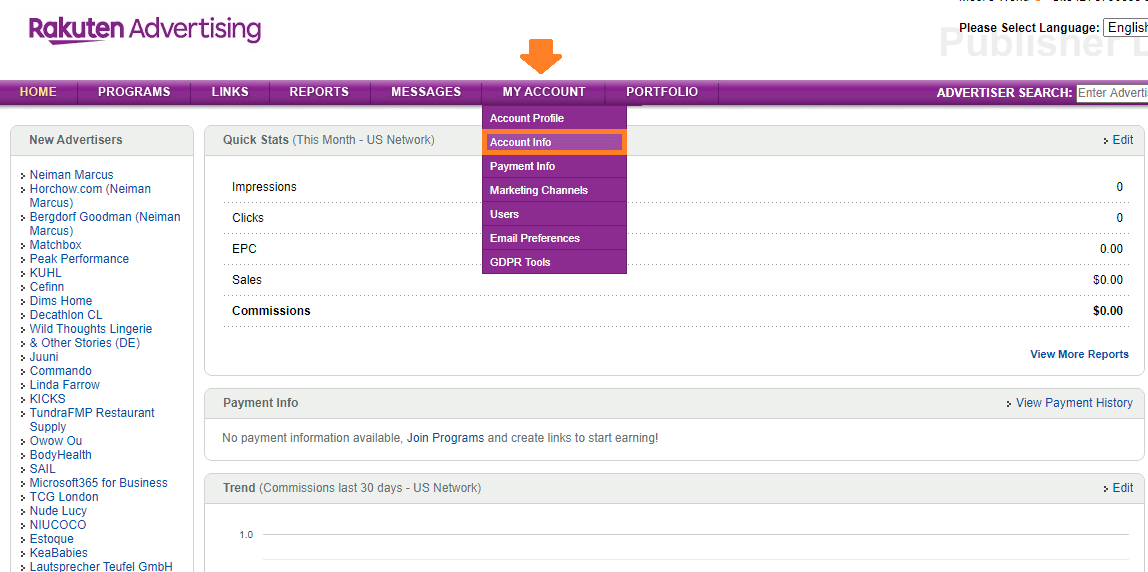Open Neiman Marcus advertiser link
This screenshot has width=1148, height=572.
[72, 175]
